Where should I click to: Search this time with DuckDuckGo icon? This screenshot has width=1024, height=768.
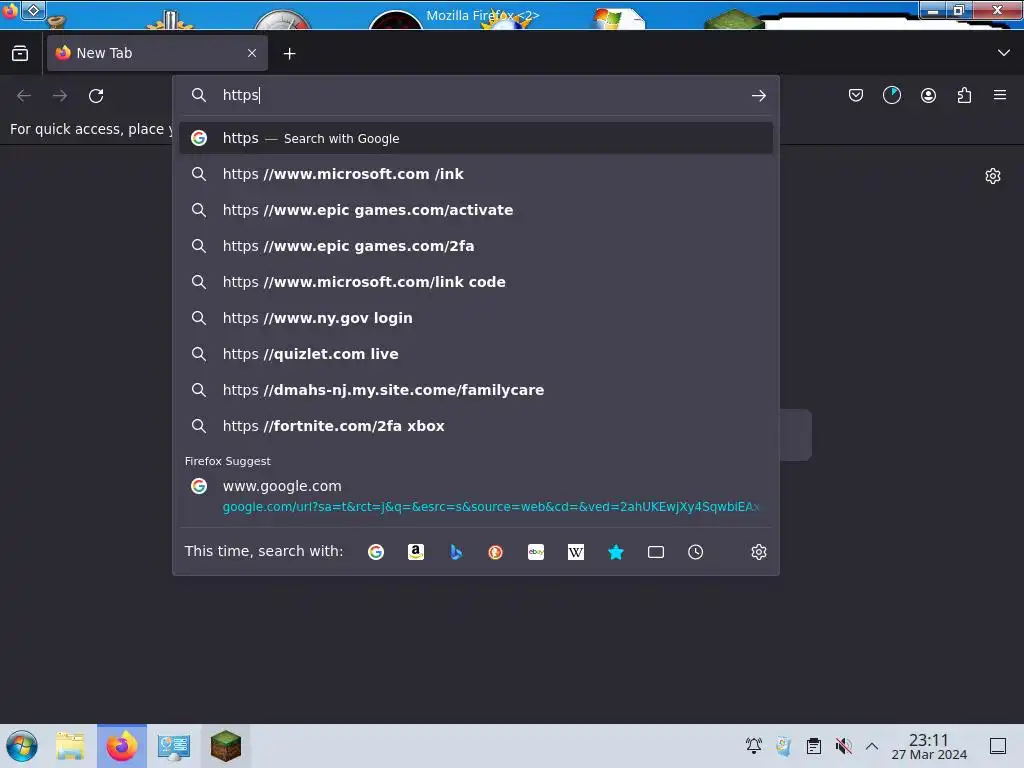496,552
